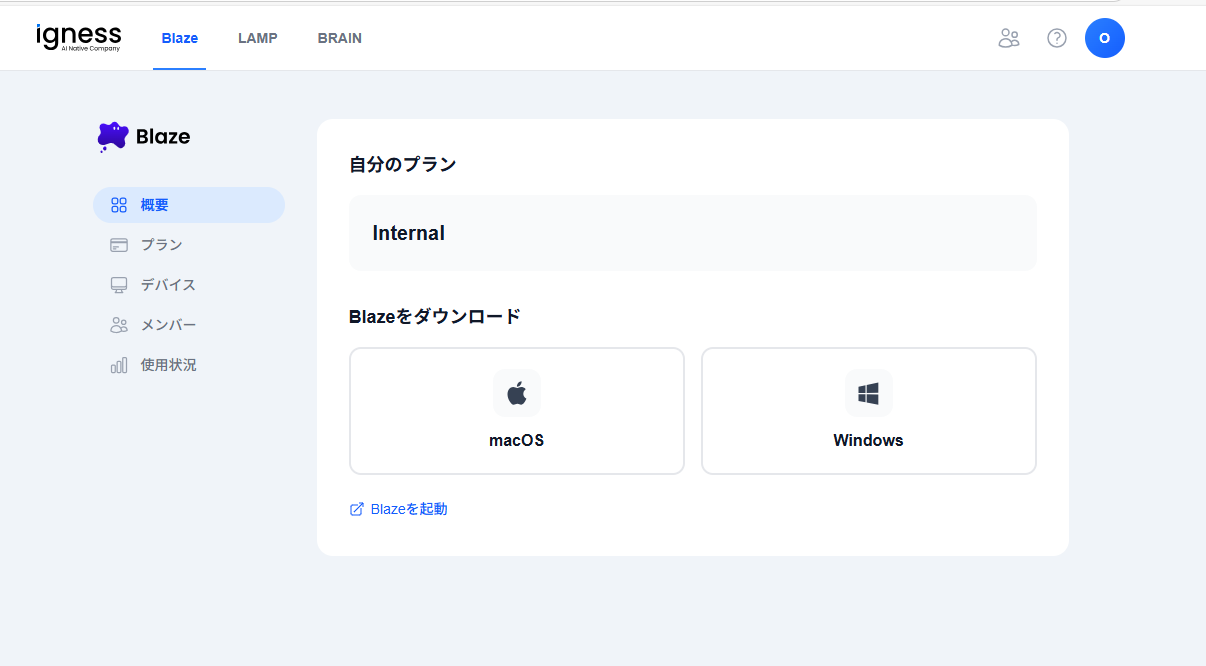Click the help question mark icon
This screenshot has height=666, width=1206.
coord(1056,38)
